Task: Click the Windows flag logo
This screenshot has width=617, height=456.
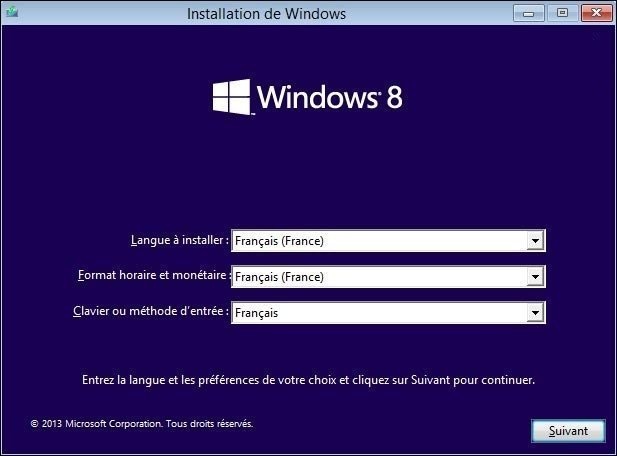Action: pyautogui.click(x=231, y=97)
